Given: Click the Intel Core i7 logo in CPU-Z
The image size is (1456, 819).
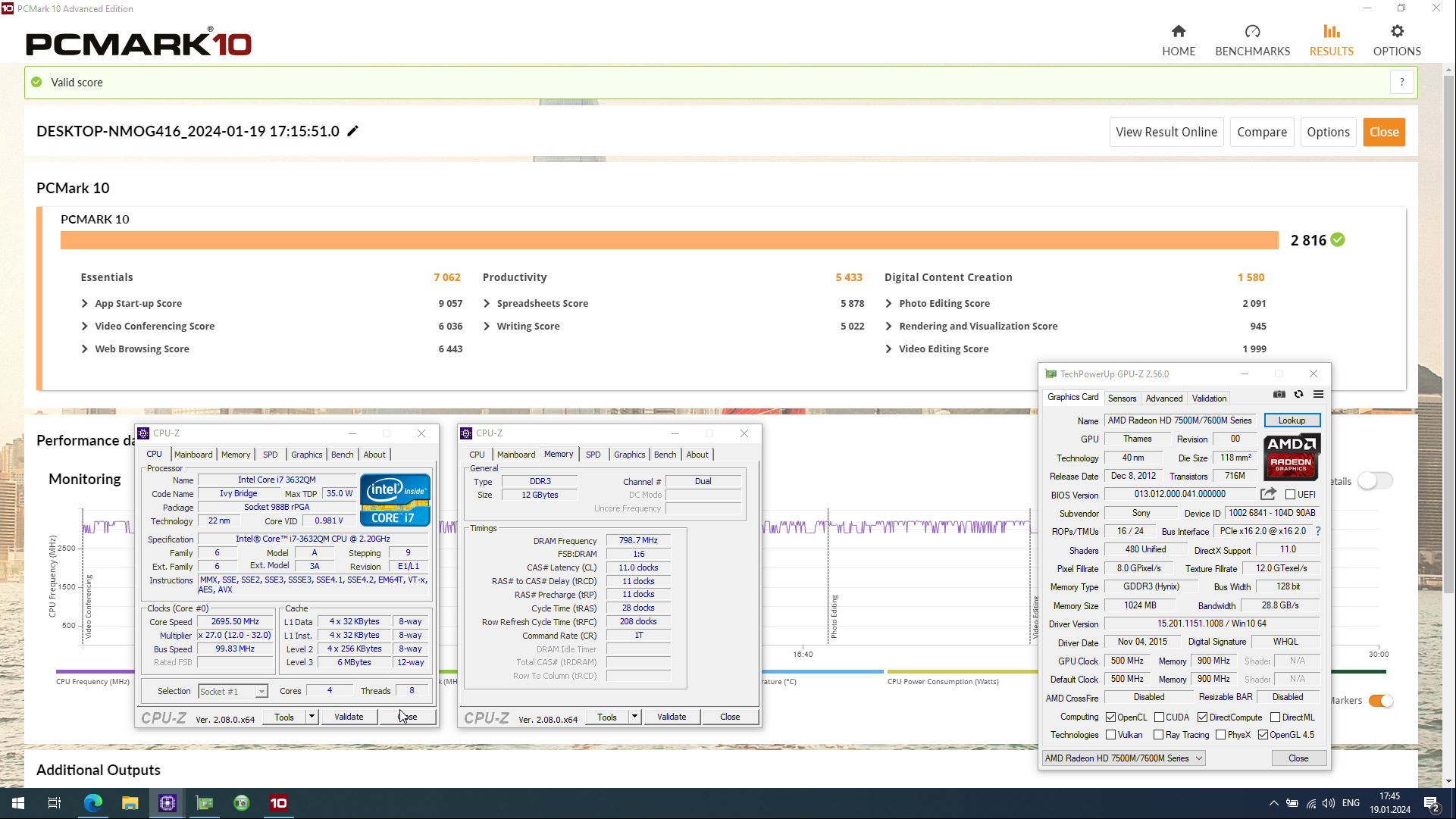Looking at the screenshot, I should 395,500.
